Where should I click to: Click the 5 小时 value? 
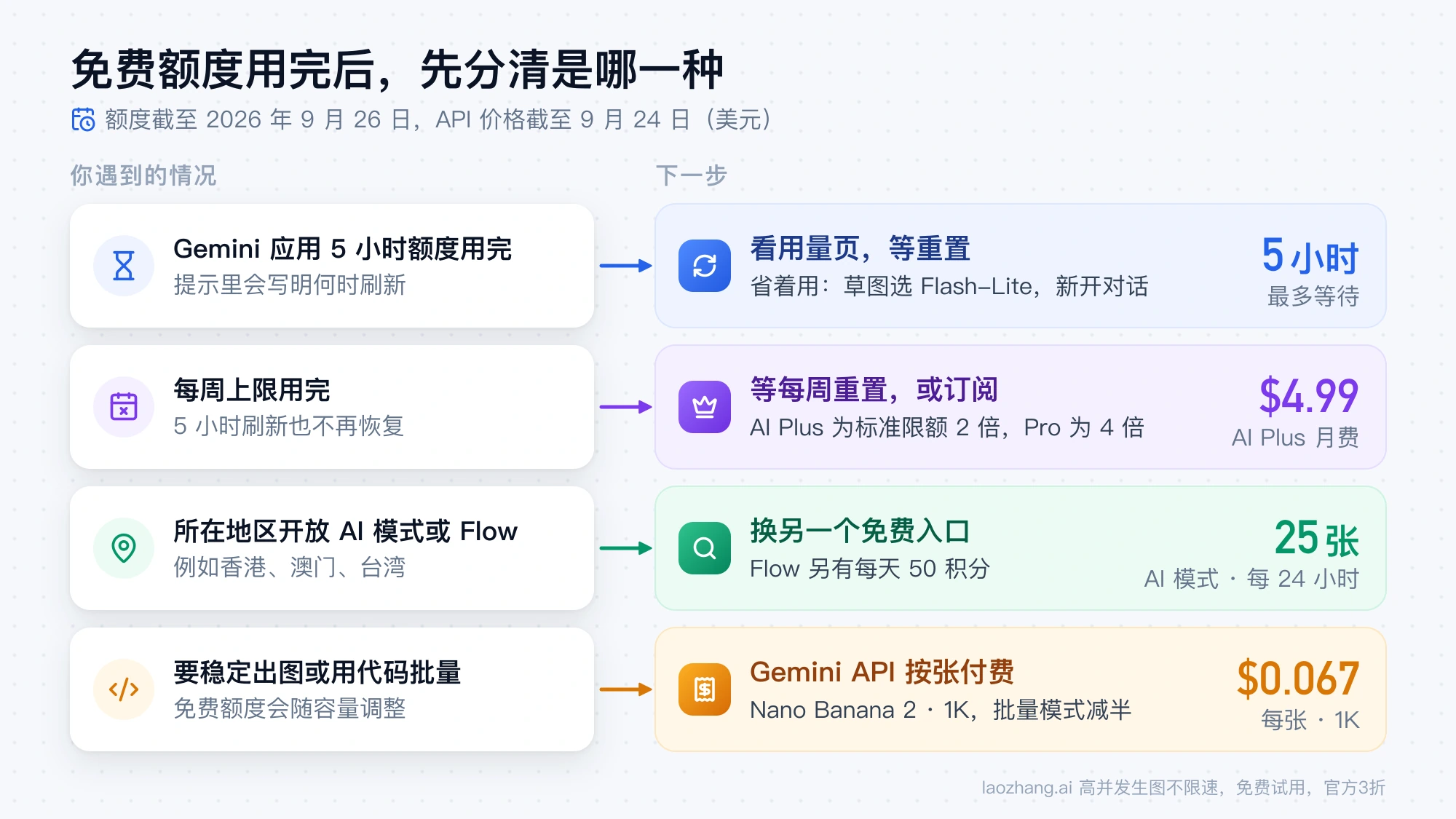click(1310, 256)
